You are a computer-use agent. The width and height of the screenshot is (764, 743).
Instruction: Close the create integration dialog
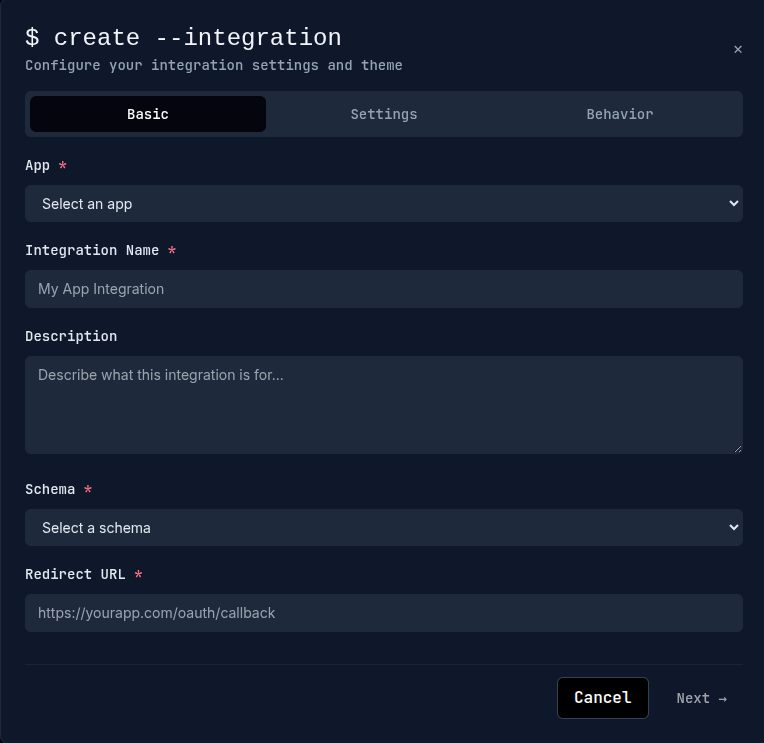point(738,49)
